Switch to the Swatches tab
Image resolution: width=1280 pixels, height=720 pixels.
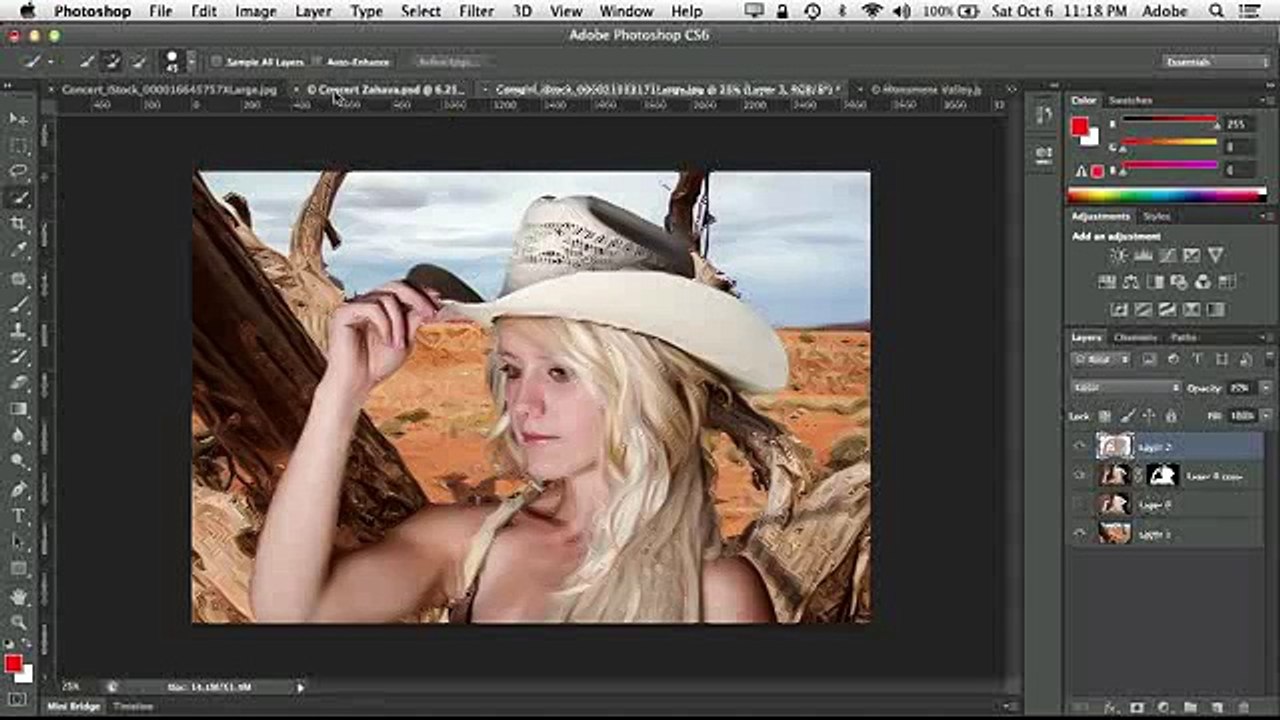tap(1130, 101)
